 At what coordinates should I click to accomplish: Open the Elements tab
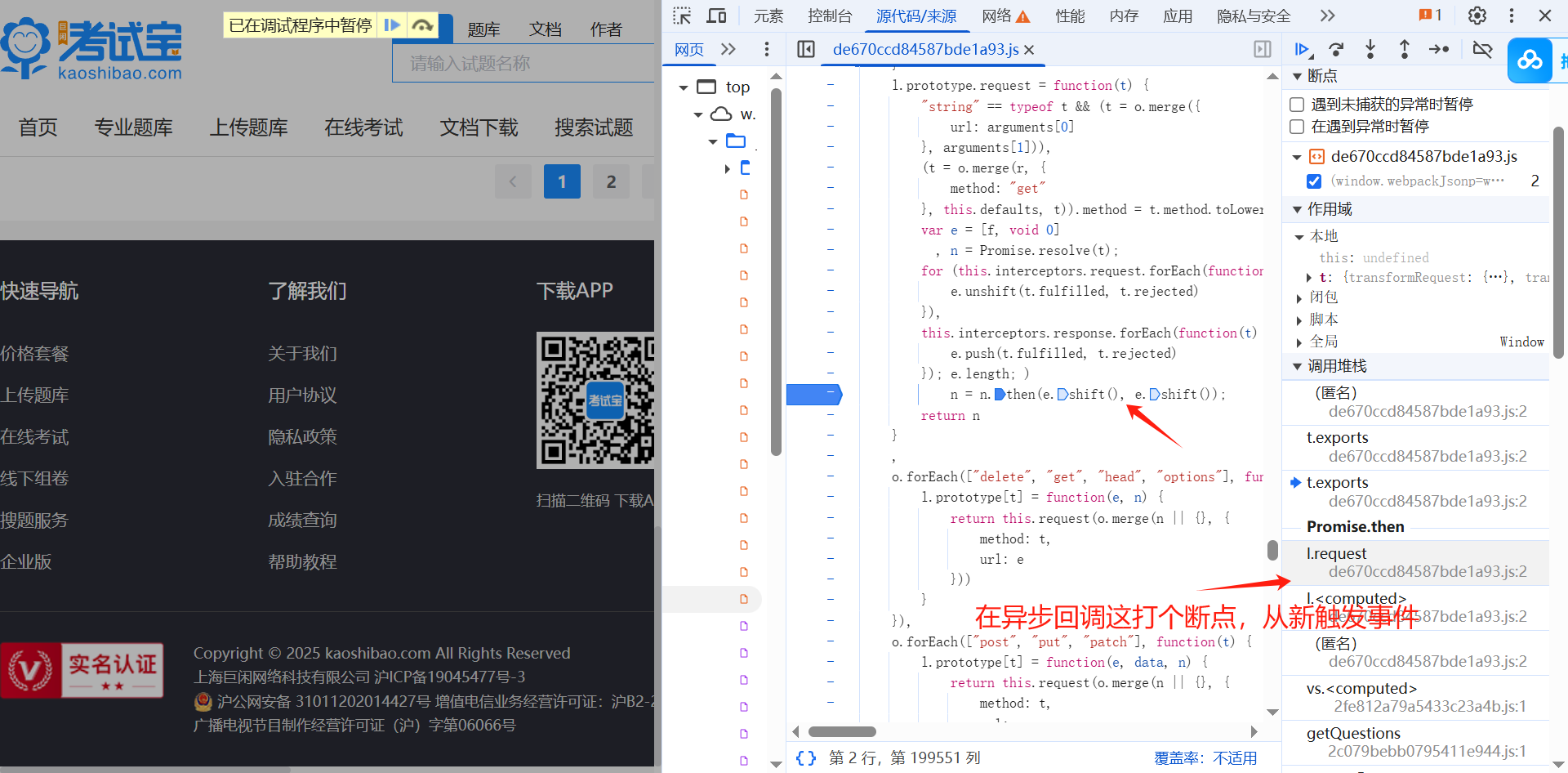(768, 16)
